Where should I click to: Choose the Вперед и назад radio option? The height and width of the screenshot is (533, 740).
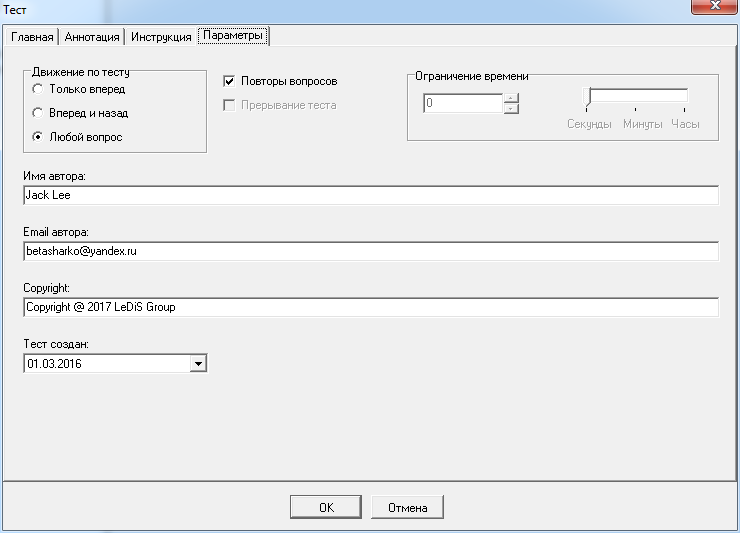(38, 113)
